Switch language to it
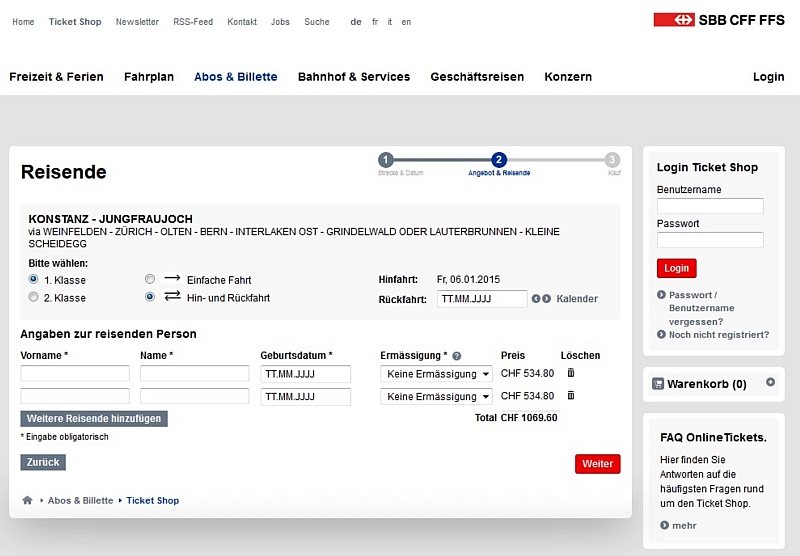The height and width of the screenshot is (556, 800). (390, 22)
